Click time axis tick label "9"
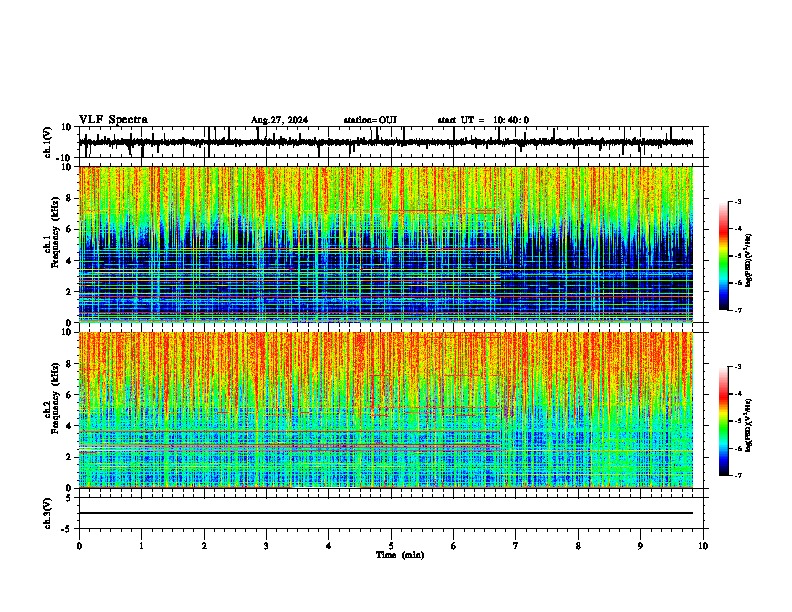Viewport: 792px width, 612px height. coord(640,546)
